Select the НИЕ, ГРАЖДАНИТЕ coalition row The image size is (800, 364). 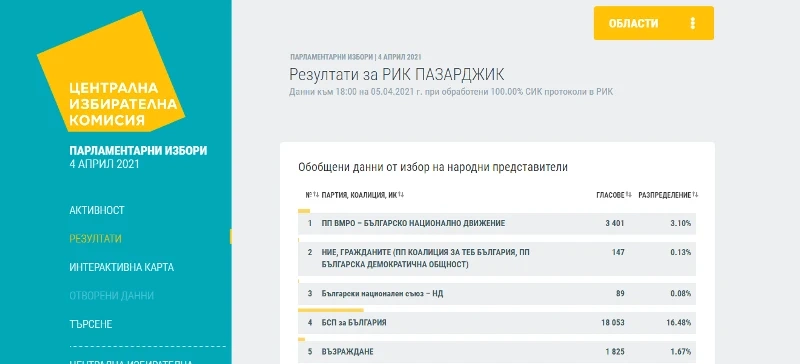[x=497, y=259]
